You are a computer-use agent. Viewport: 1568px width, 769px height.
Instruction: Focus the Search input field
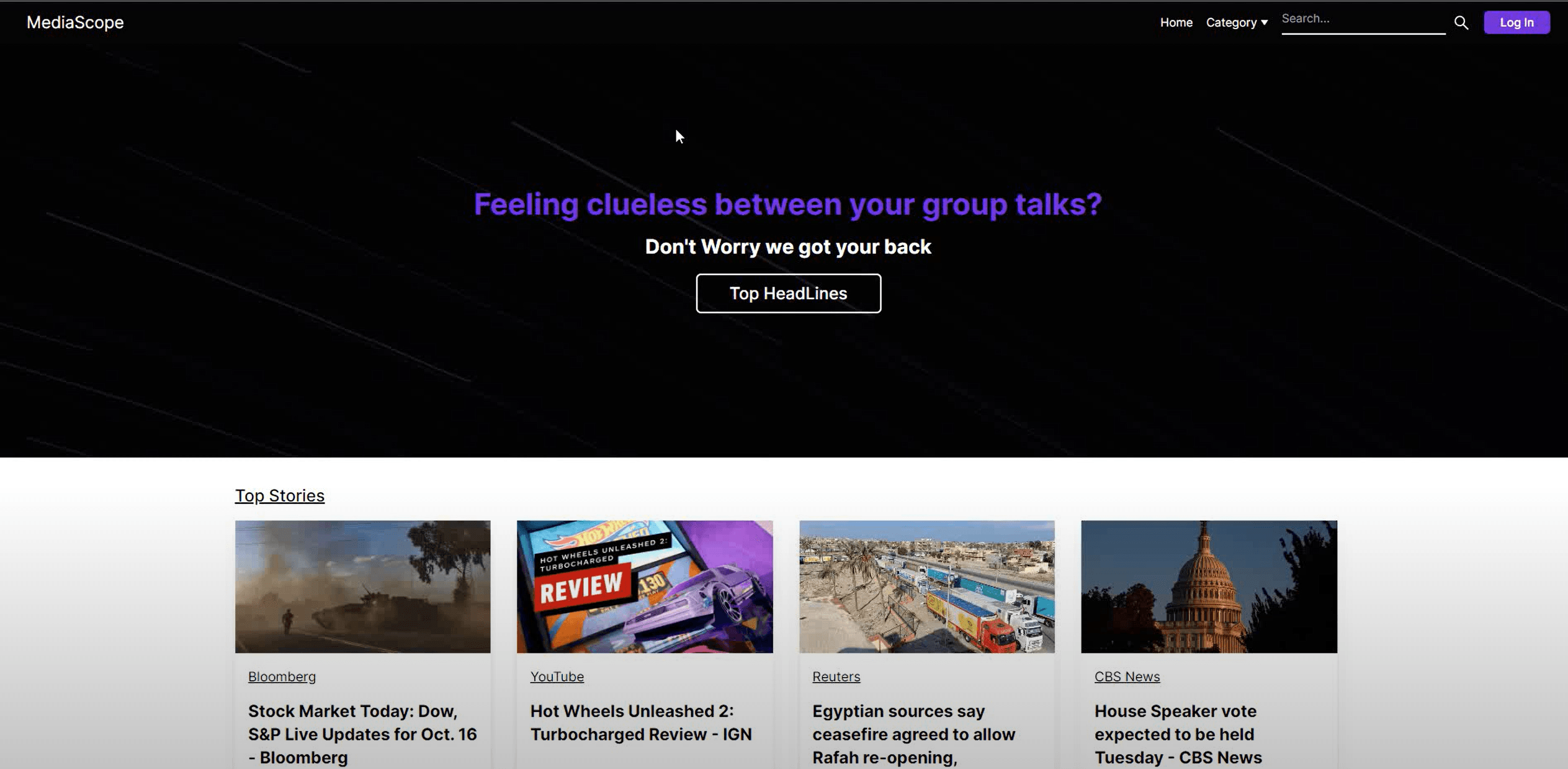tap(1362, 19)
